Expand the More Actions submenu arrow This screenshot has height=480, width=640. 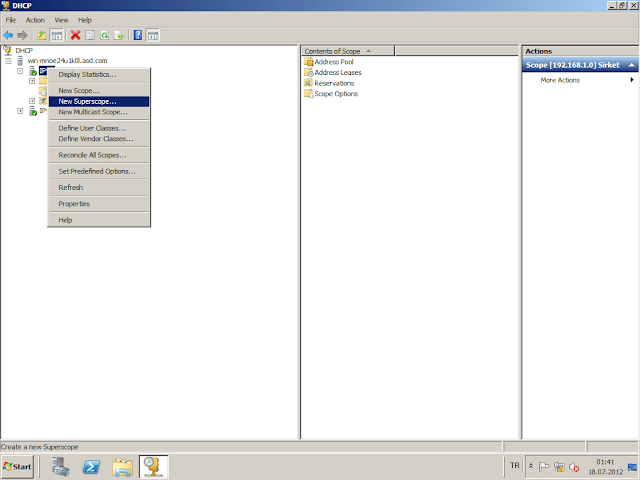(631, 80)
